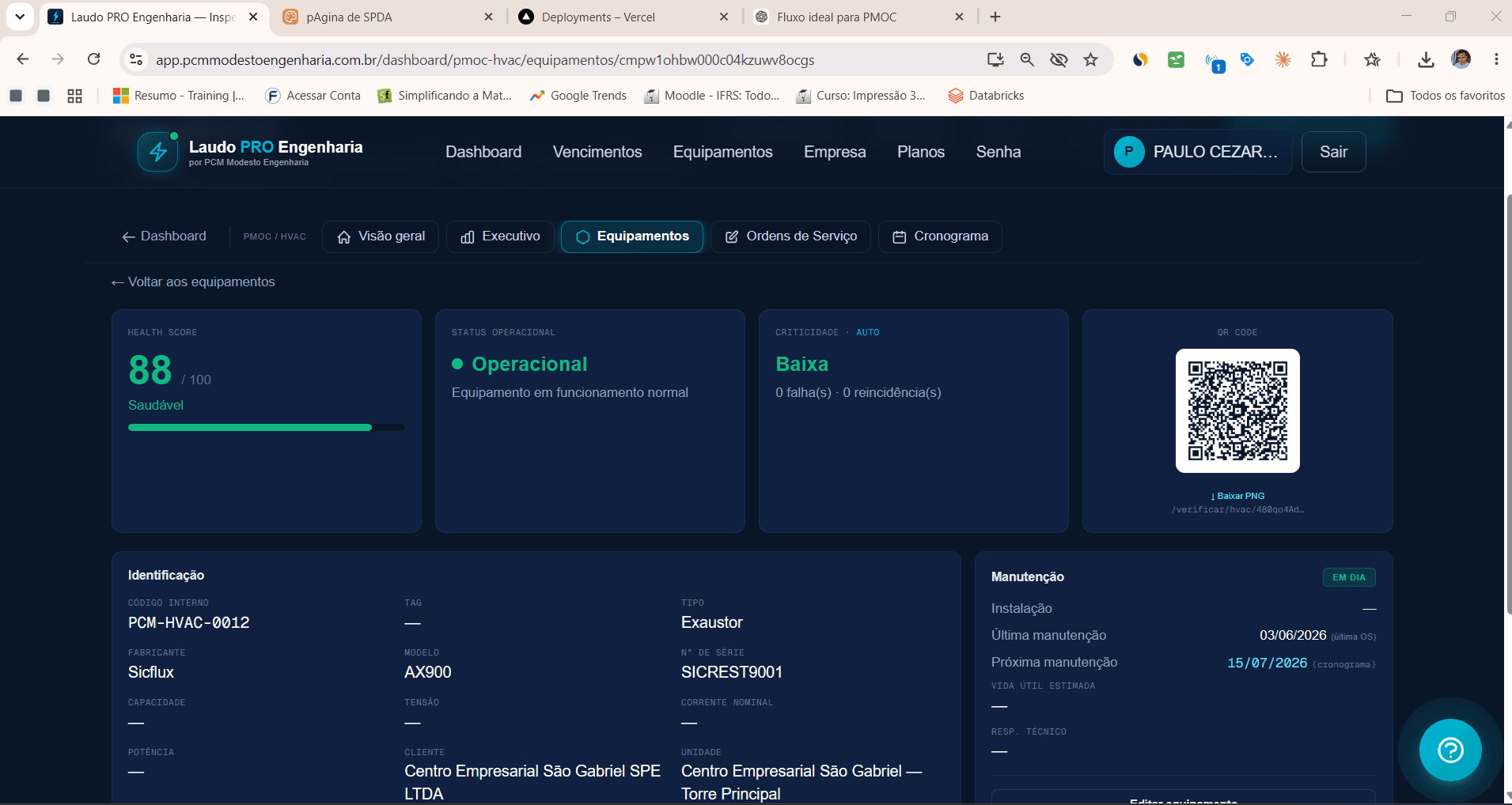The image size is (1512, 805).
Task: Download the QR code via Baixar PNG
Action: [1237, 496]
